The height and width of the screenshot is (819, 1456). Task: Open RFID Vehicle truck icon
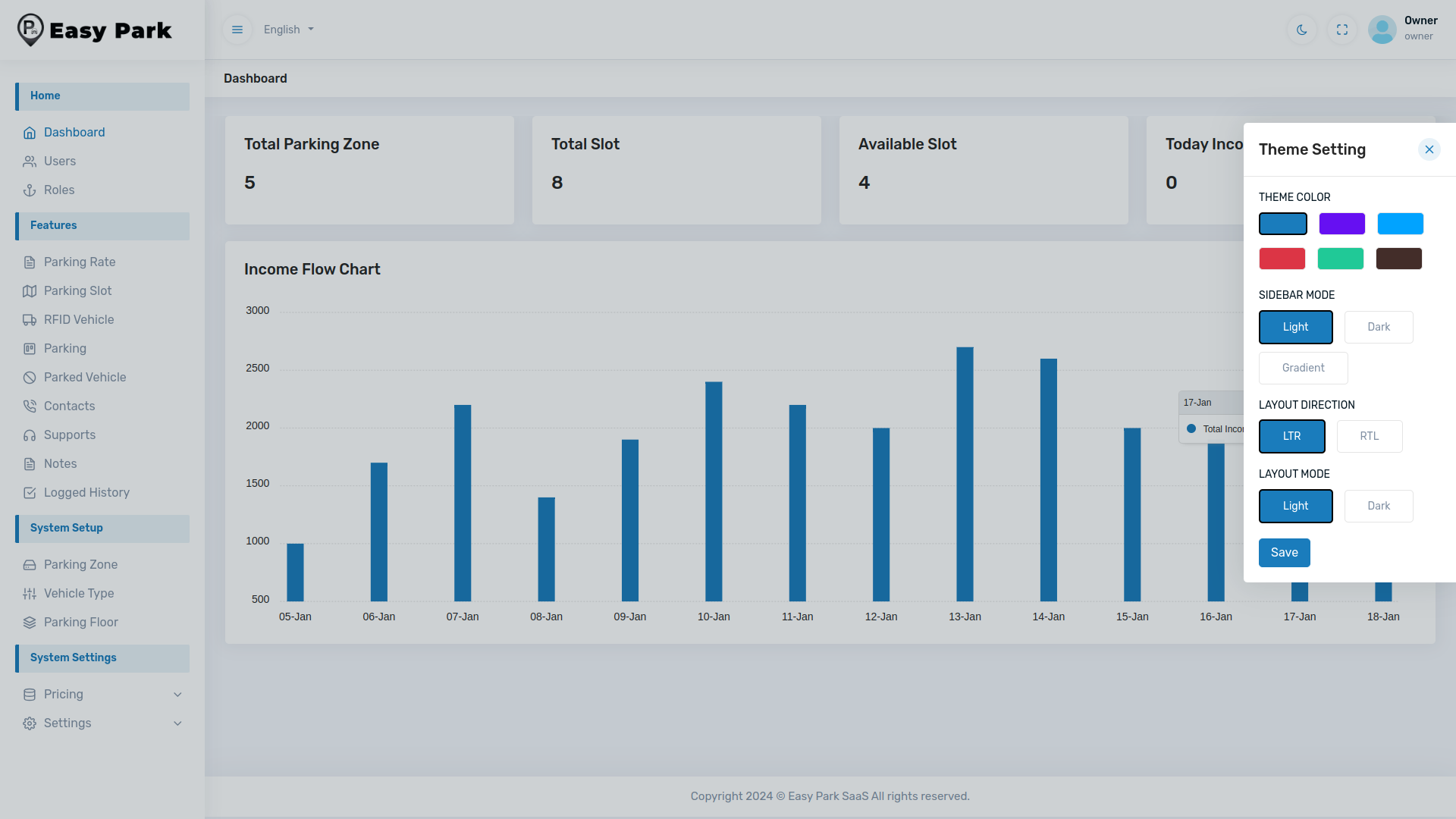pos(30,320)
